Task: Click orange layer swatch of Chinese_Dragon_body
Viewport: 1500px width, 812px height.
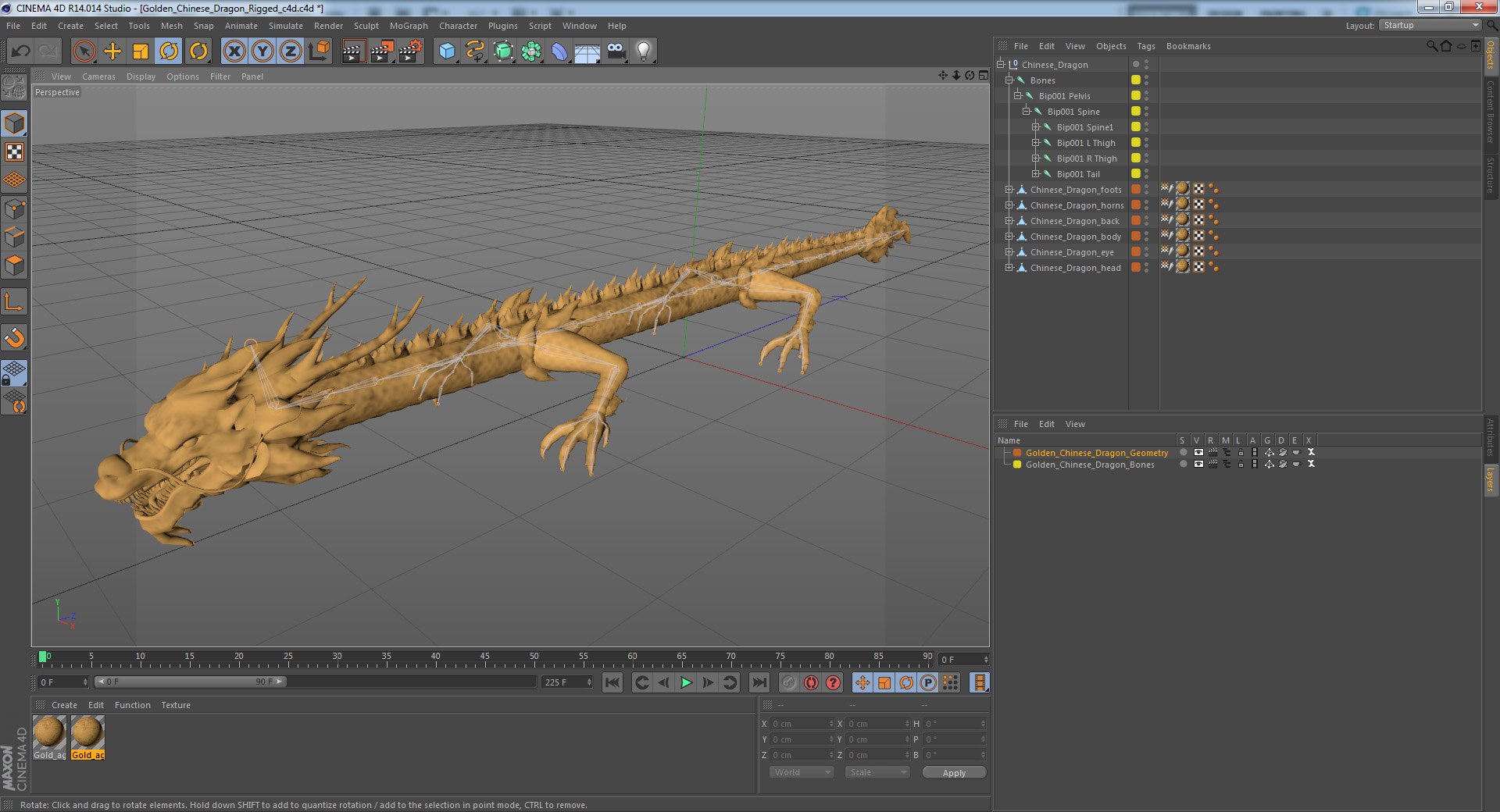Action: (1136, 236)
